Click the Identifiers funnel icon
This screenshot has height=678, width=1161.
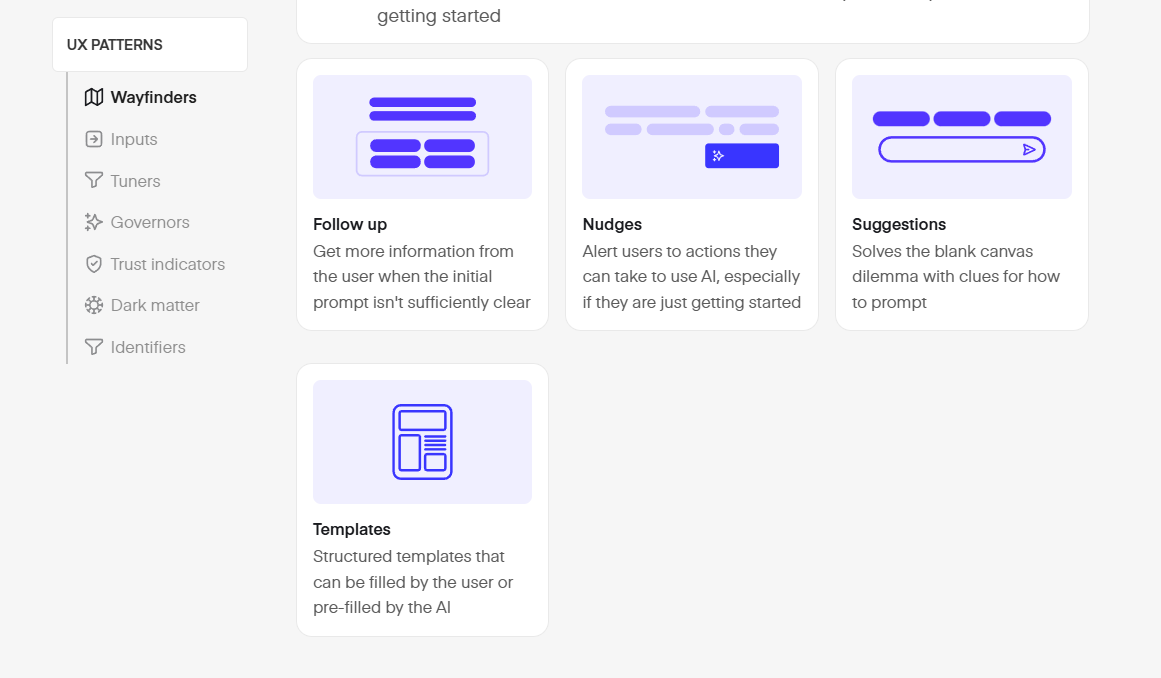(x=94, y=347)
